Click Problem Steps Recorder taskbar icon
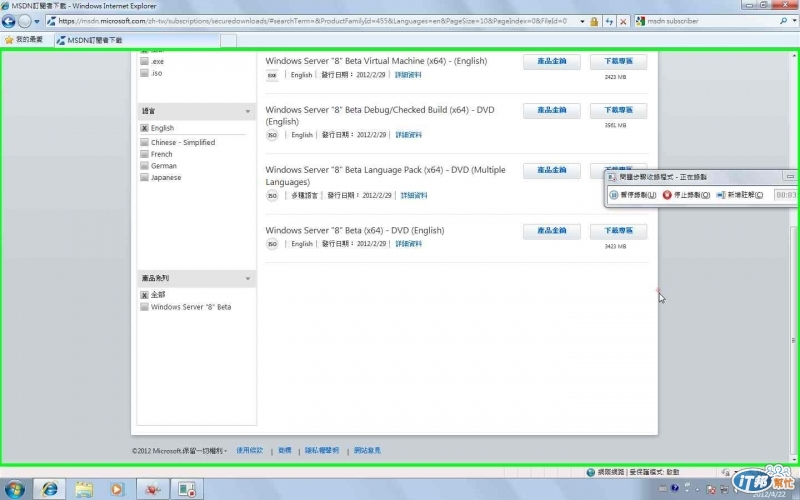800x500 pixels. pyautogui.click(x=187, y=489)
